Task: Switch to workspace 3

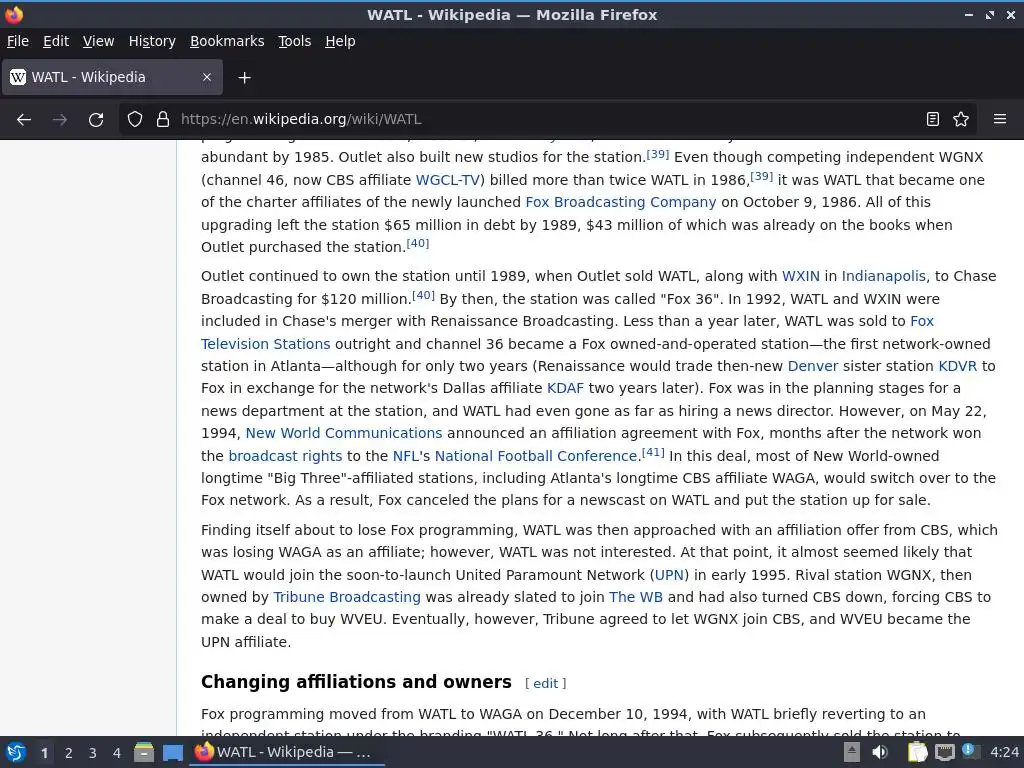Action: [x=93, y=753]
